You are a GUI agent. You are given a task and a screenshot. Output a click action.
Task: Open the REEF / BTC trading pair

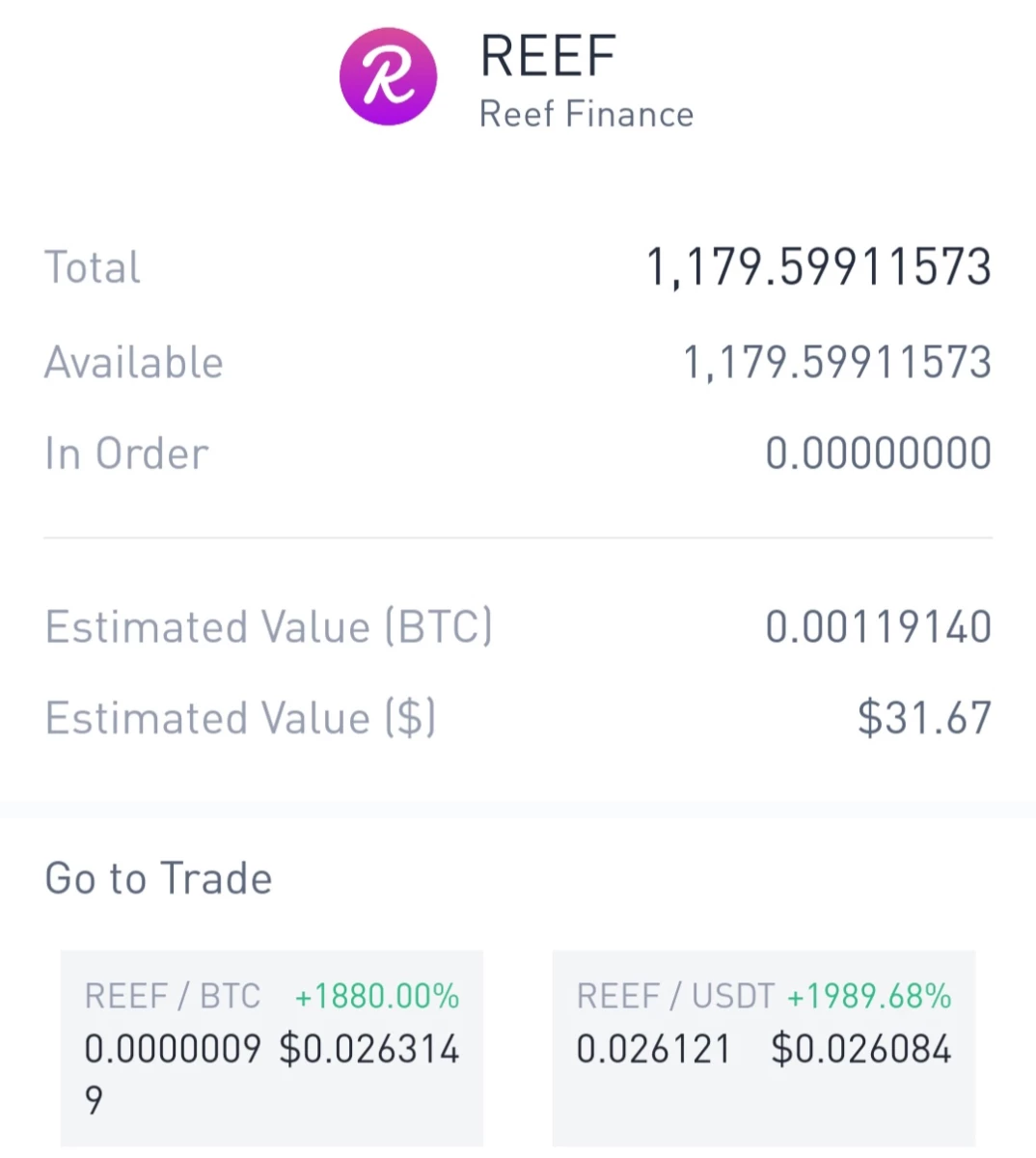pyautogui.click(x=271, y=1049)
